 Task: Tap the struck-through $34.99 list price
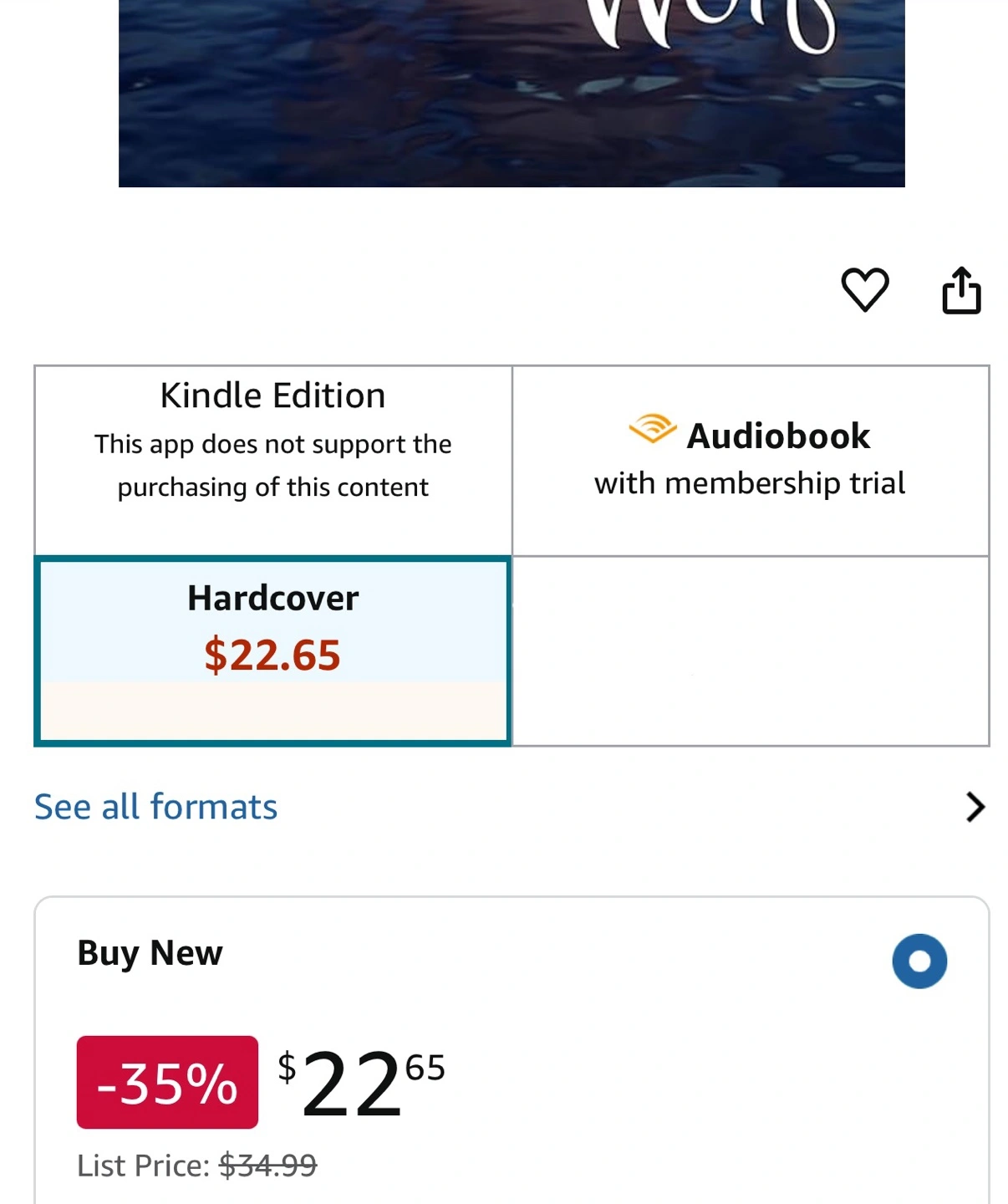coord(267,1165)
